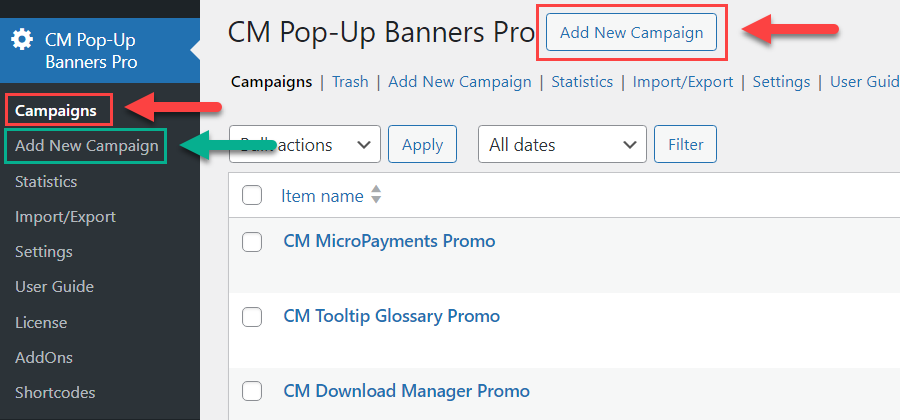Open the Bulk actions dropdown
Screen dimensions: 900x420
305,145
